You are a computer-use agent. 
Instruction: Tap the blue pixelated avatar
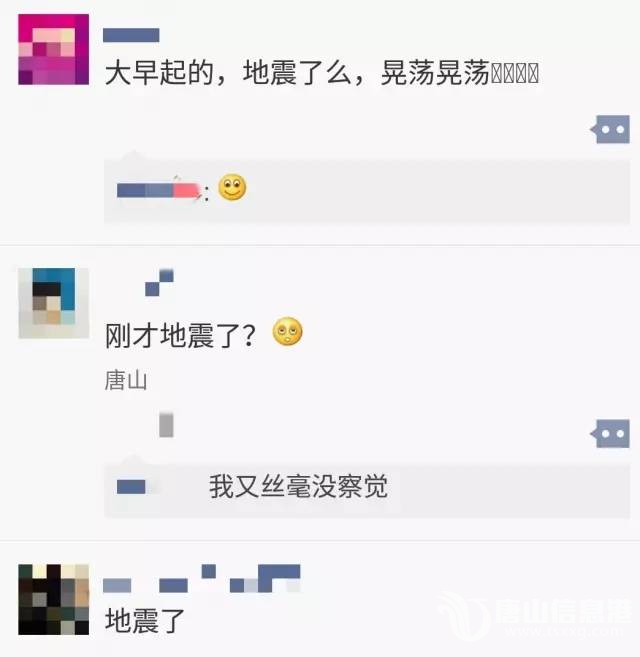(x=54, y=303)
